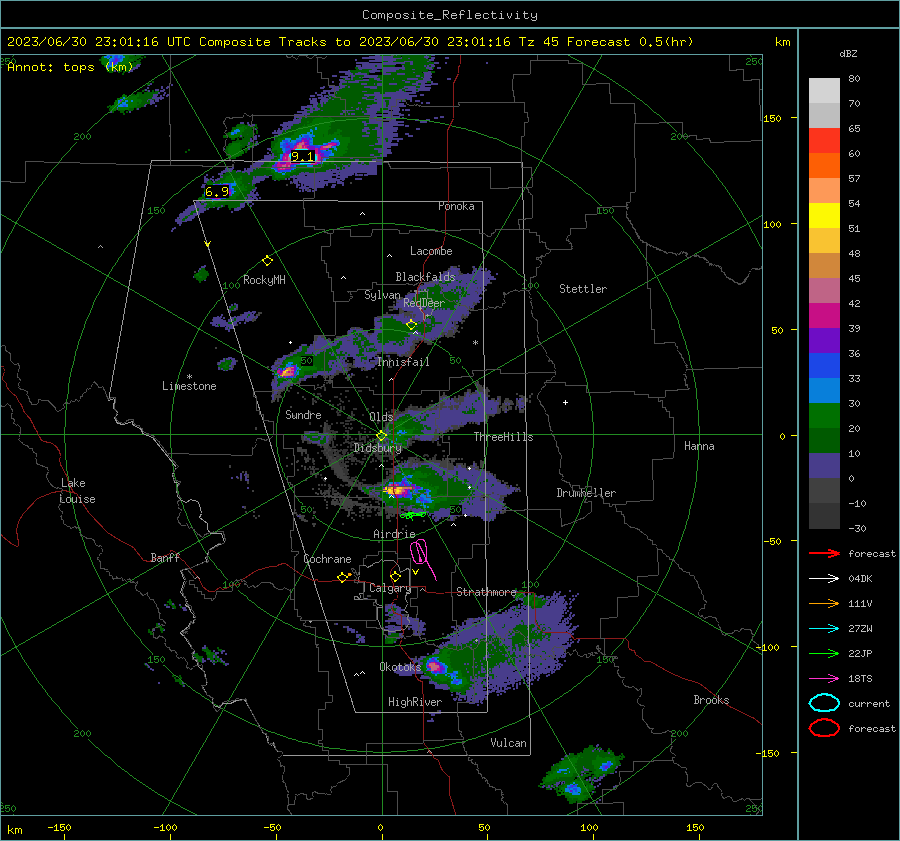This screenshot has height=841, width=900.
Task: Click the 6.9 storm top annotation
Action: click(217, 191)
